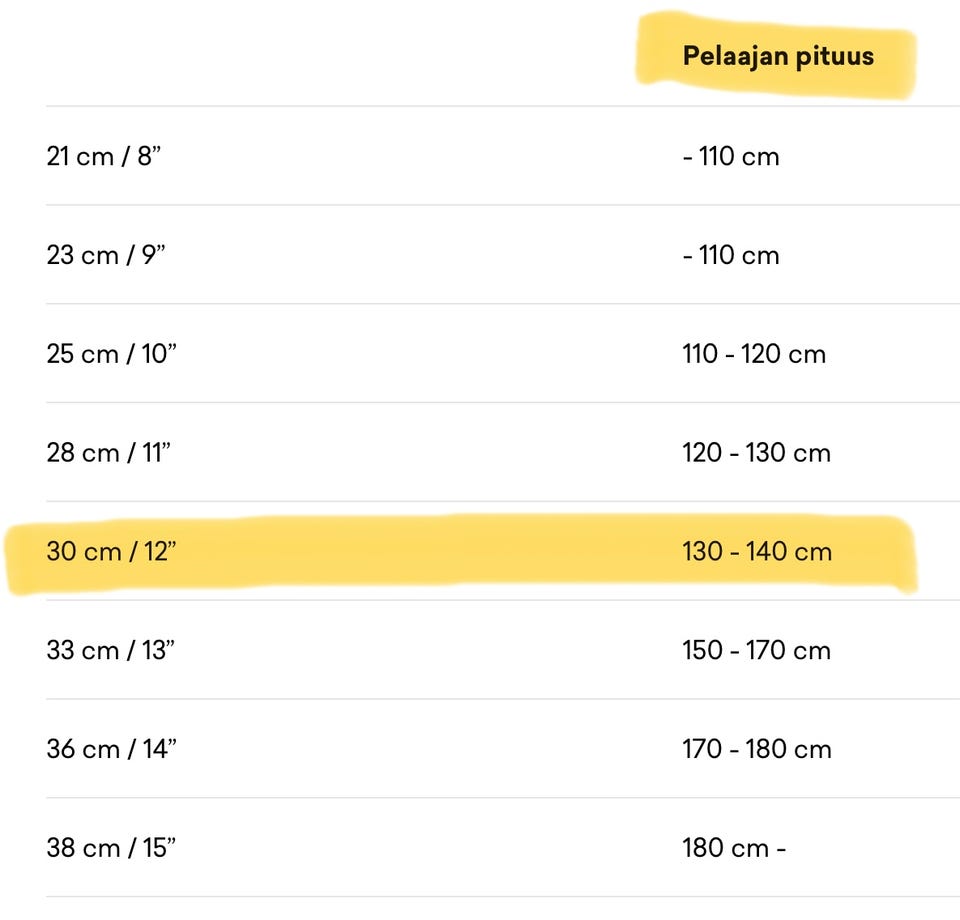Select the '180 cm -' height value
The image size is (960, 920).
coord(734,848)
